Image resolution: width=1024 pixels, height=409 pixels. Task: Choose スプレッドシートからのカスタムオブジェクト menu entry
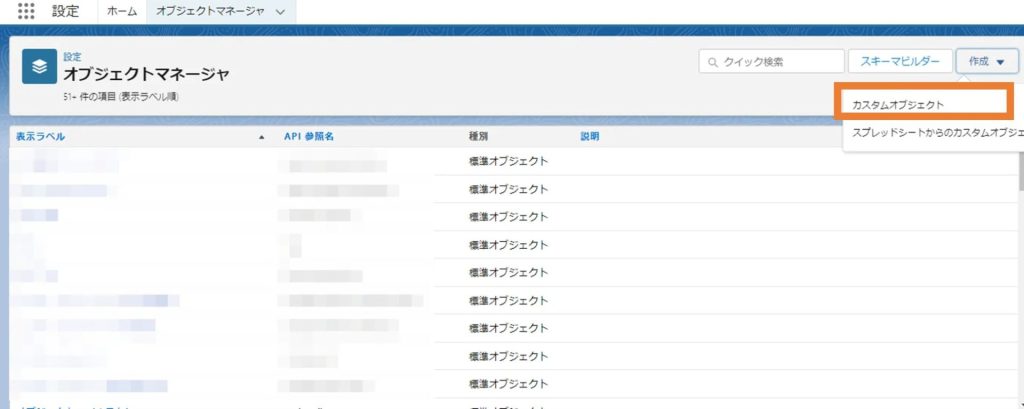937,133
